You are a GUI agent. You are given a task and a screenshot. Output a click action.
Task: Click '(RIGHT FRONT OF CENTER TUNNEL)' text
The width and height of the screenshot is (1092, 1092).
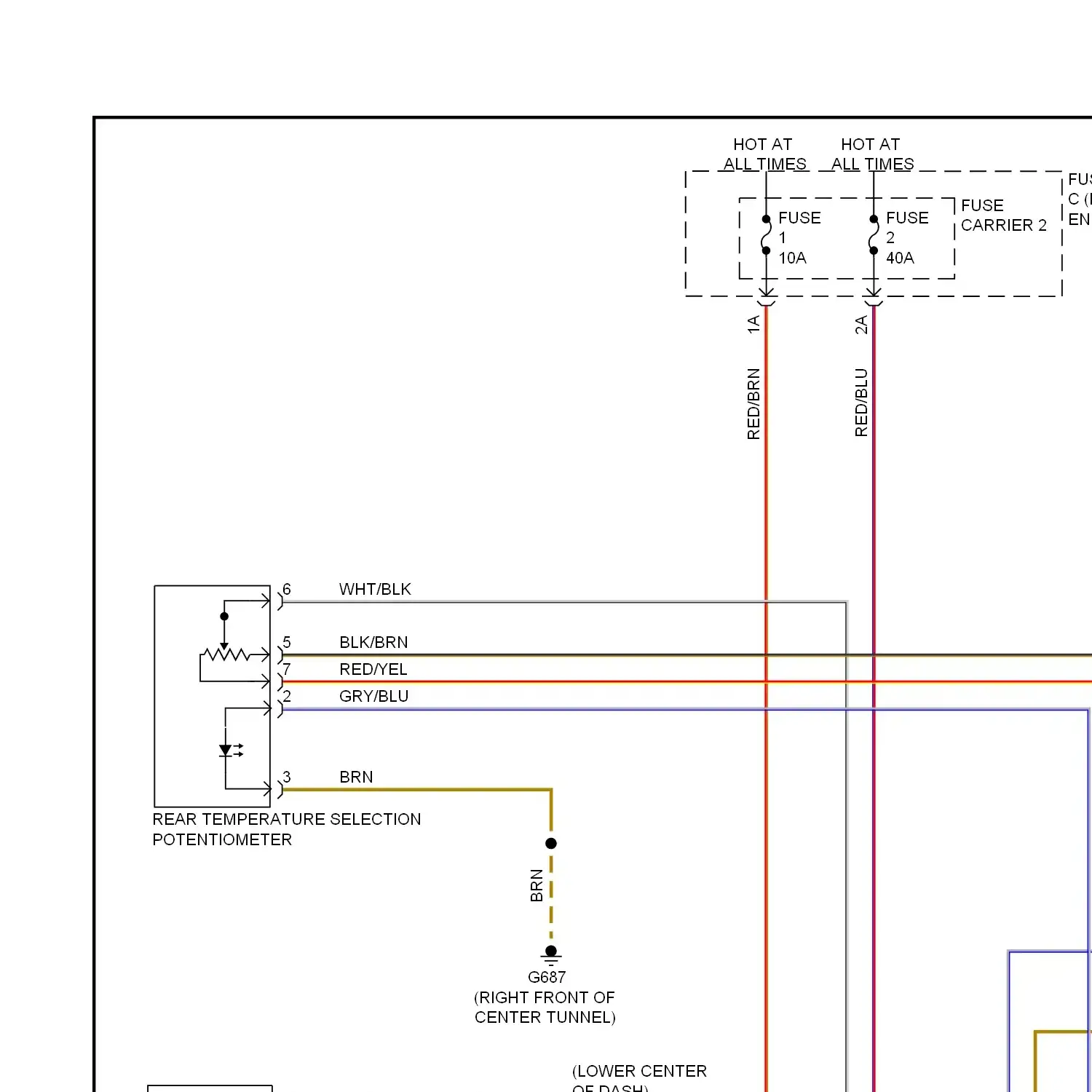click(x=545, y=1007)
